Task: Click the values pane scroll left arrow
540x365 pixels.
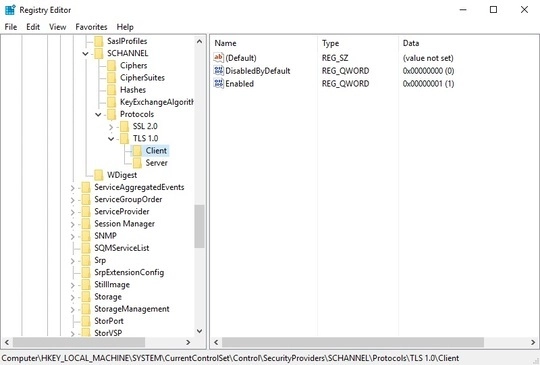Action: pos(216,342)
